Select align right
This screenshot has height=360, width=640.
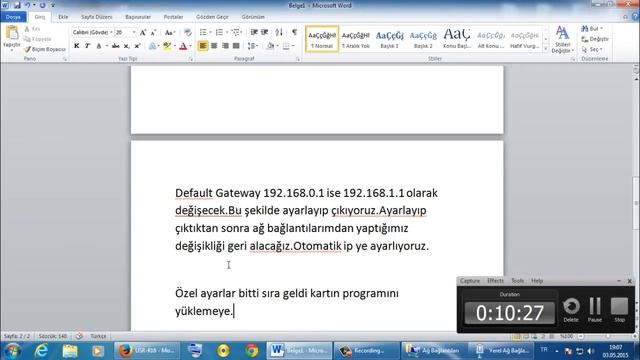point(225,46)
